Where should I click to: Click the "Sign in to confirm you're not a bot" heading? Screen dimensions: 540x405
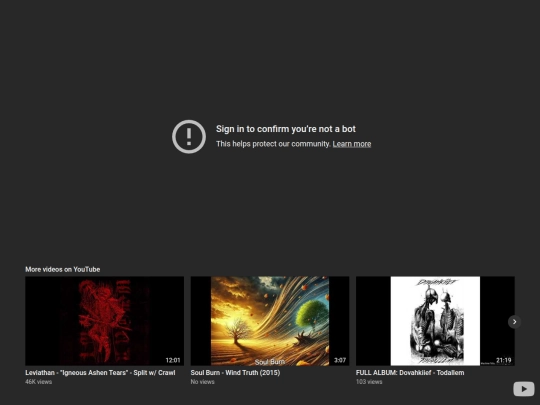[285, 129]
